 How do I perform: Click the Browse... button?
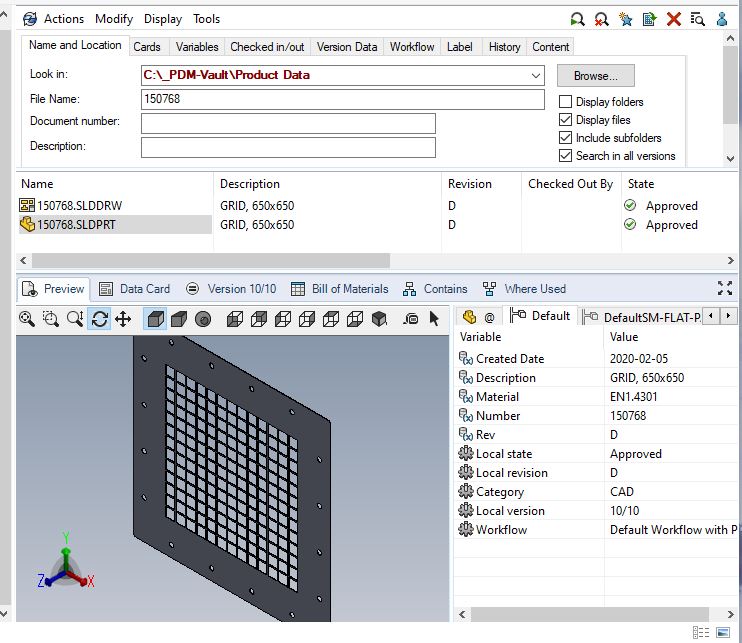[595, 75]
